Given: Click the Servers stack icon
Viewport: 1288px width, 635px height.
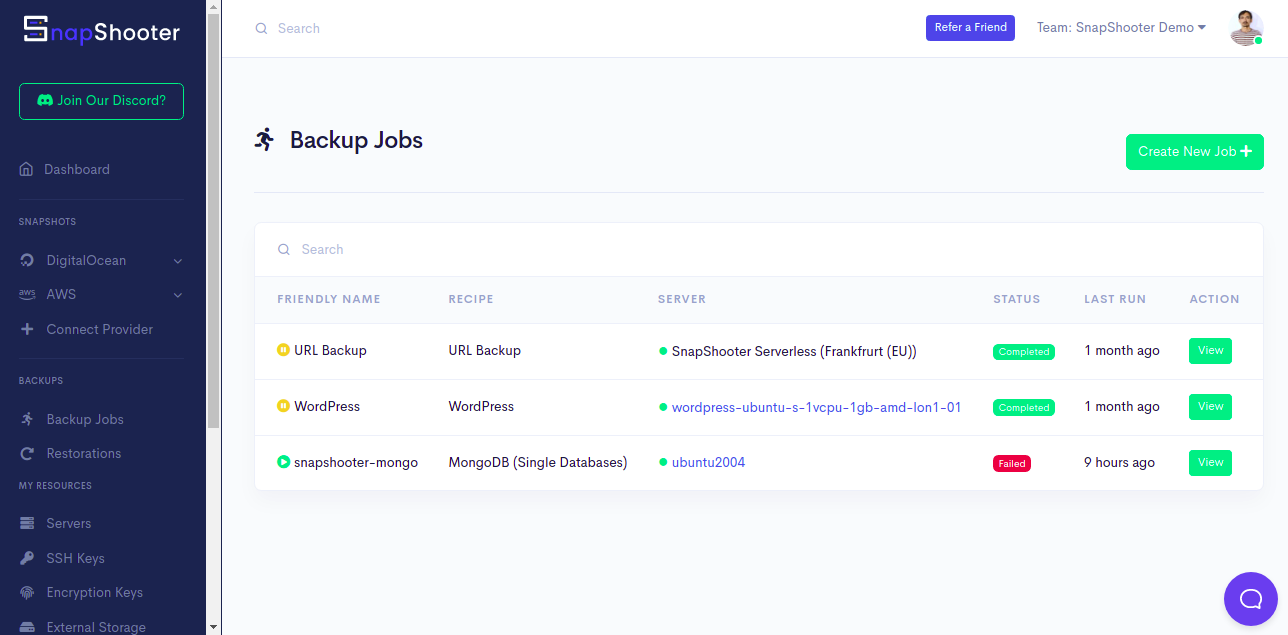Looking at the screenshot, I should pos(27,523).
